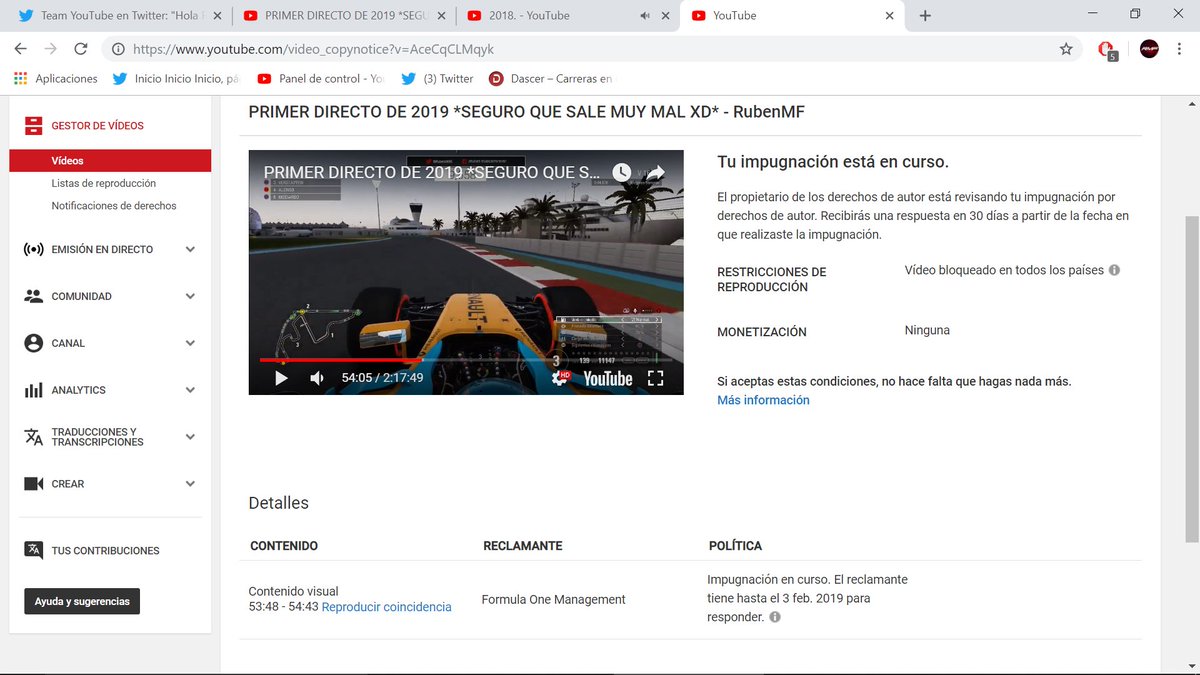This screenshot has width=1200, height=675.
Task: Mute the video using the speaker icon
Action: click(317, 379)
